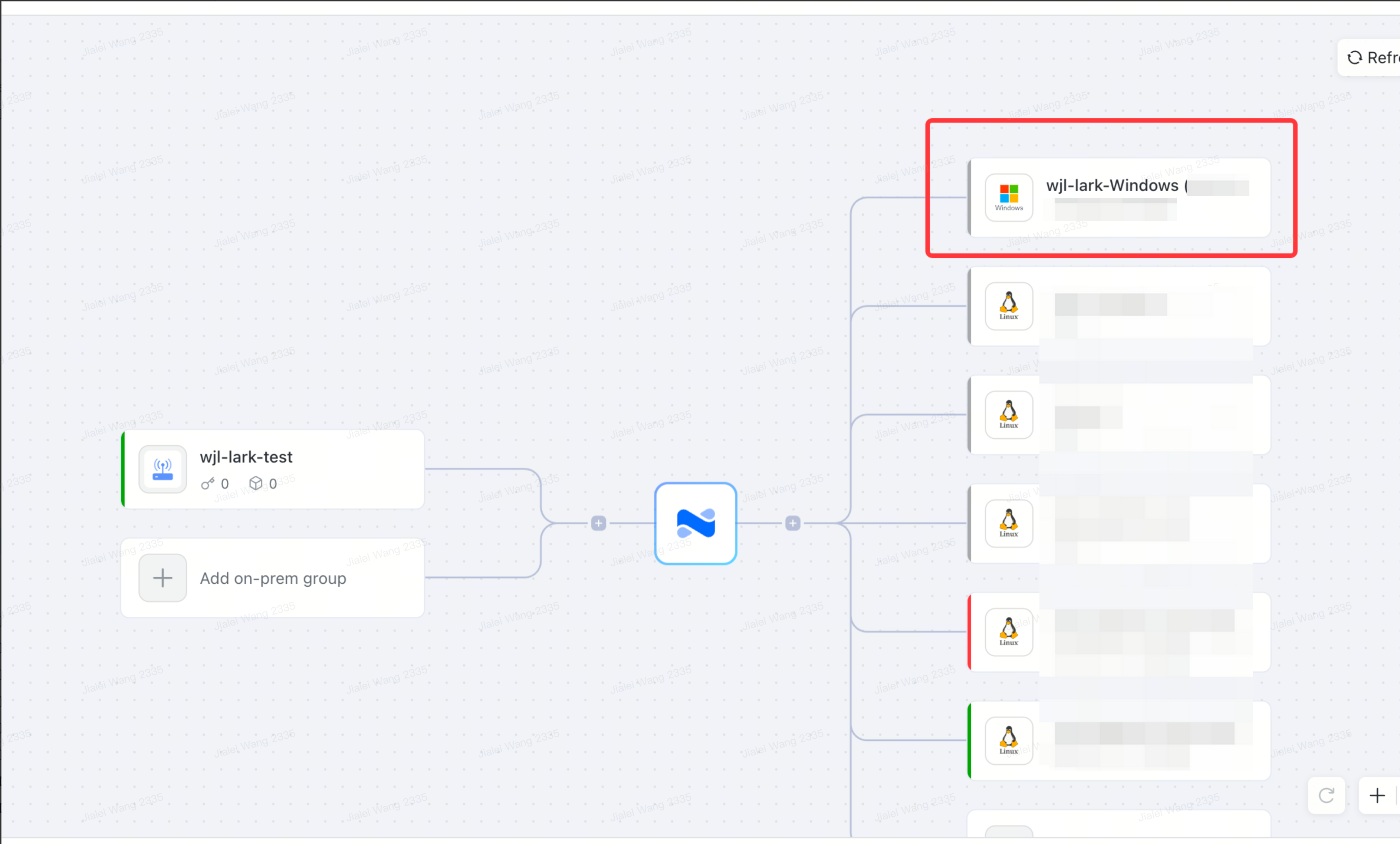
Task: Click the plus icon for Add on-prem group
Action: [x=162, y=578]
